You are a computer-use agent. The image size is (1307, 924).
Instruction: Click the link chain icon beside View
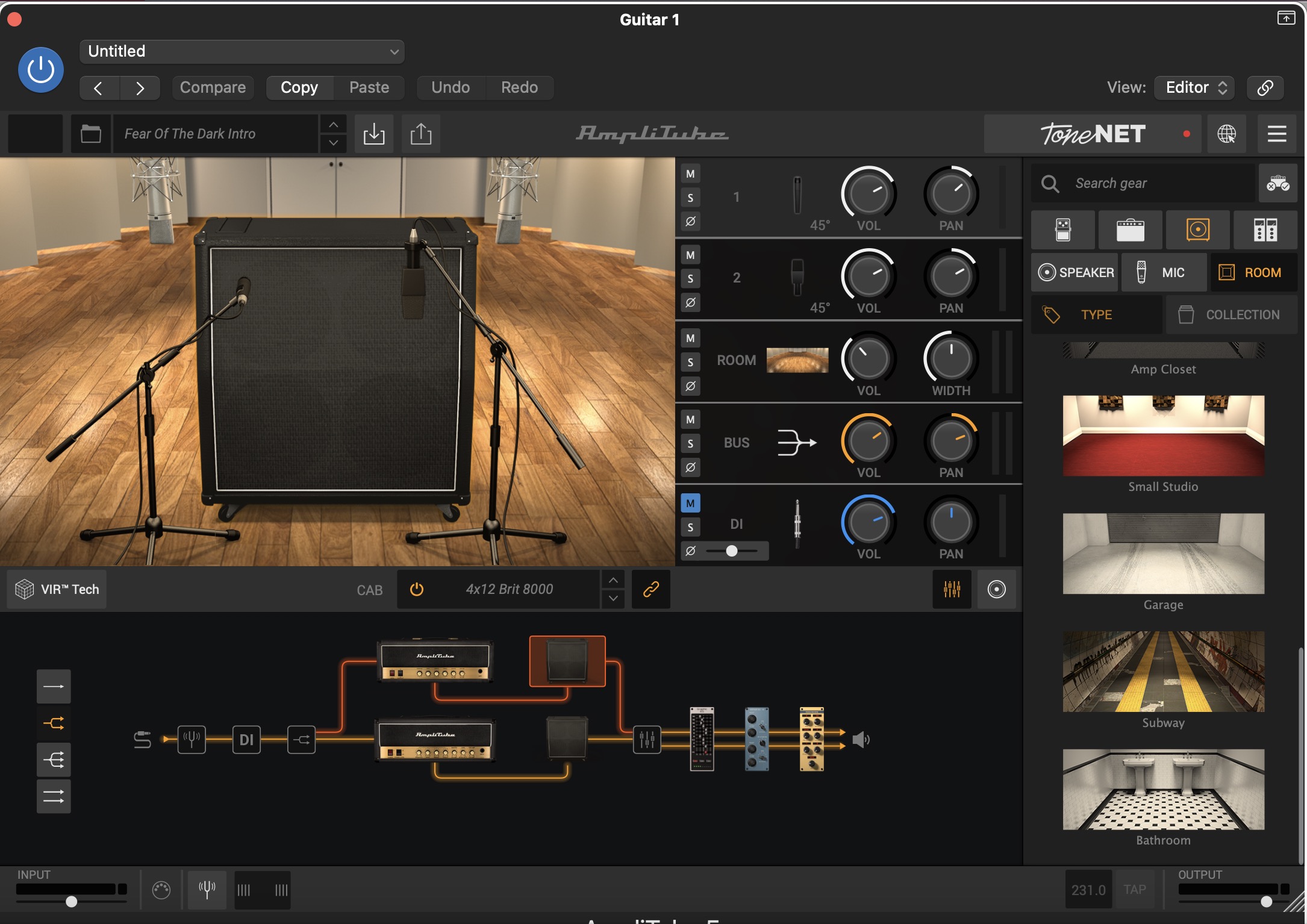[1265, 88]
